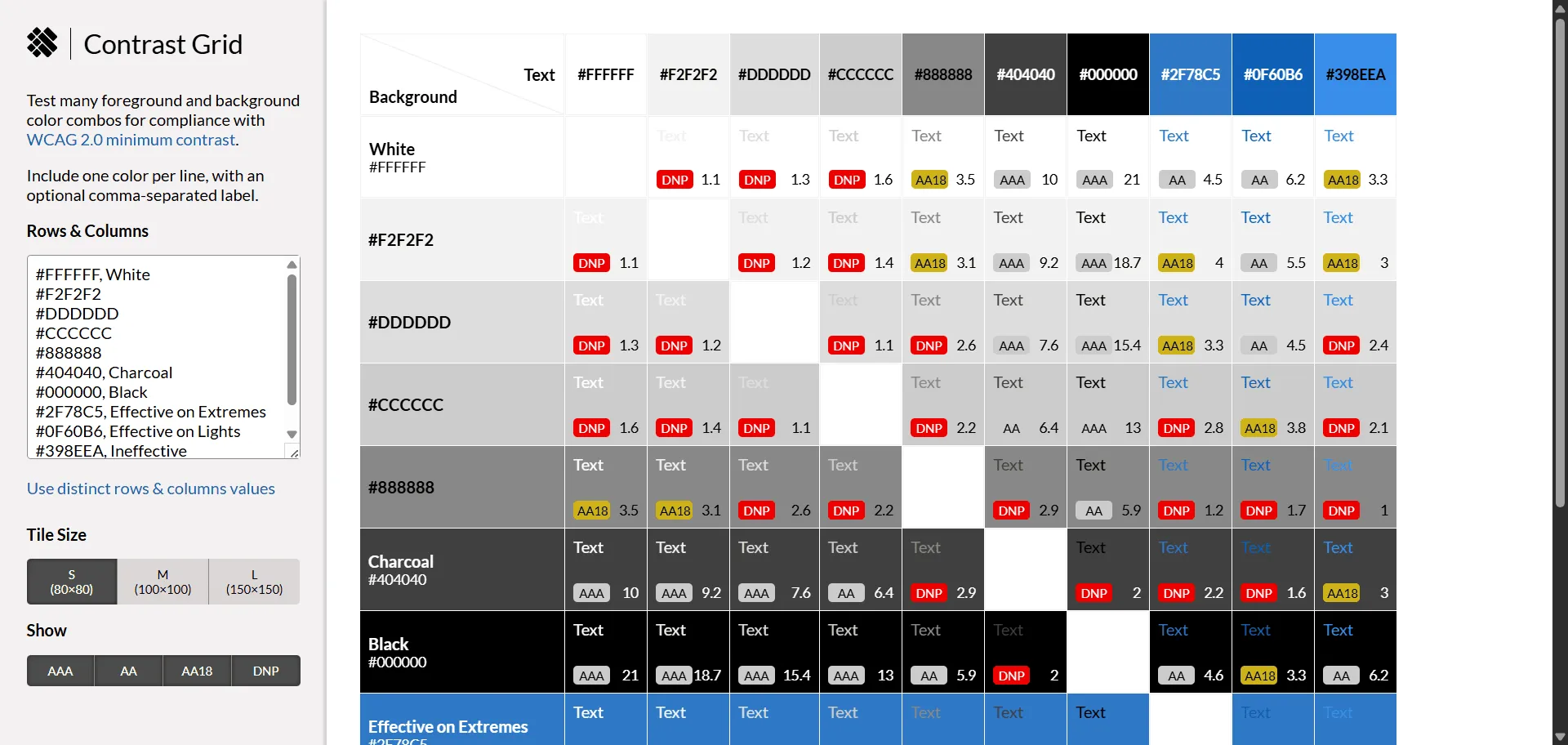Select the #398EEA column header swatch

tap(1355, 74)
